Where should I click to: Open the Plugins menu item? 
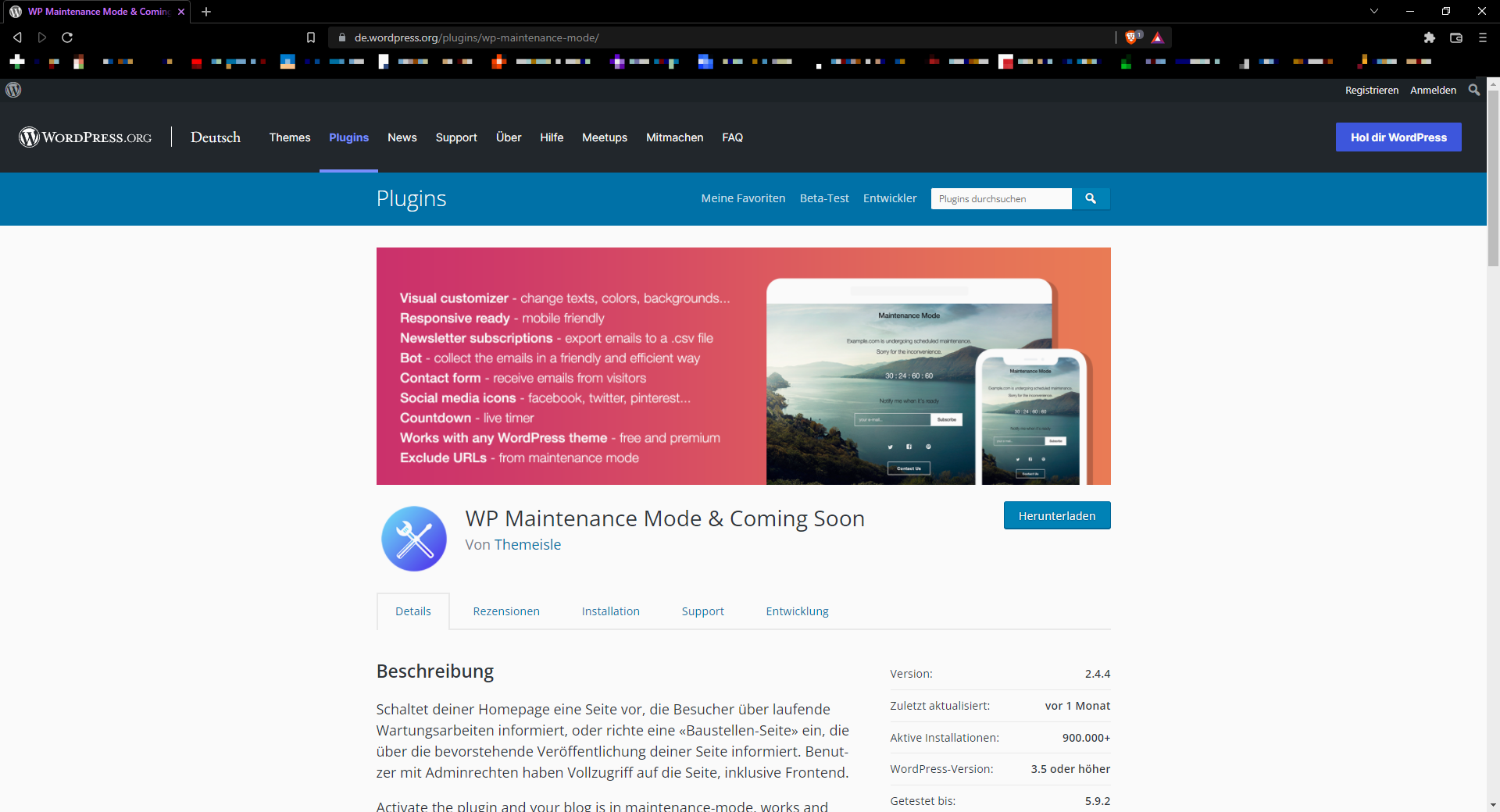348,137
